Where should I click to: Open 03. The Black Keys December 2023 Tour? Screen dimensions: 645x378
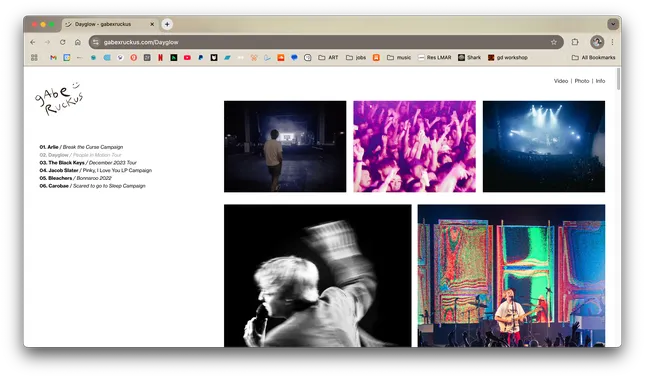coord(88,162)
